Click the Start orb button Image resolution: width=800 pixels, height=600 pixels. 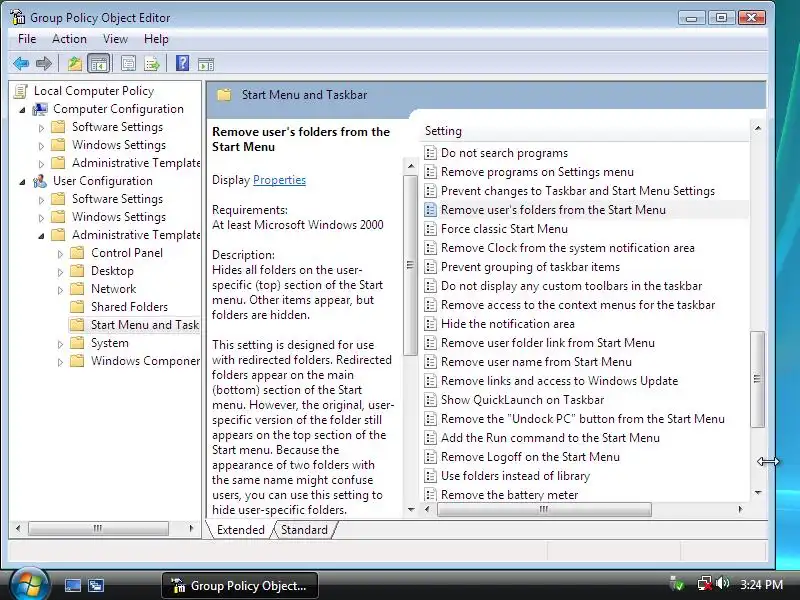(29, 585)
